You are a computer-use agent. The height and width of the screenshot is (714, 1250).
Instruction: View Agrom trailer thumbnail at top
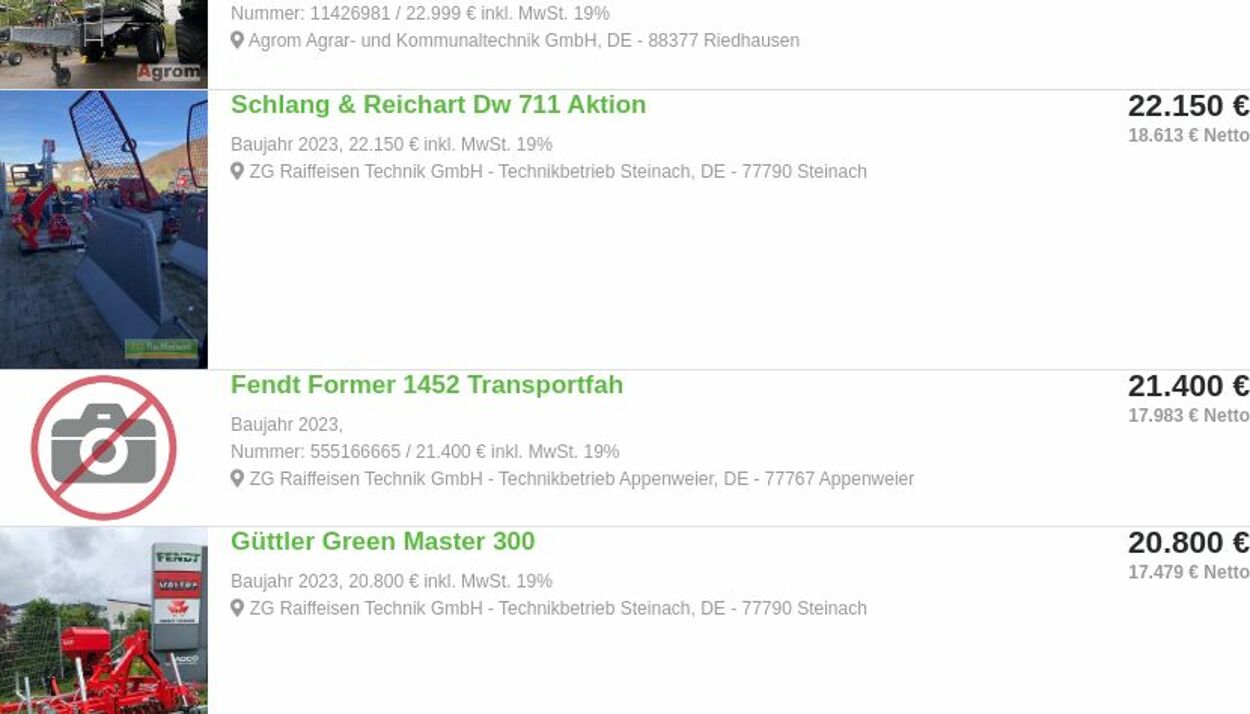pos(104,44)
